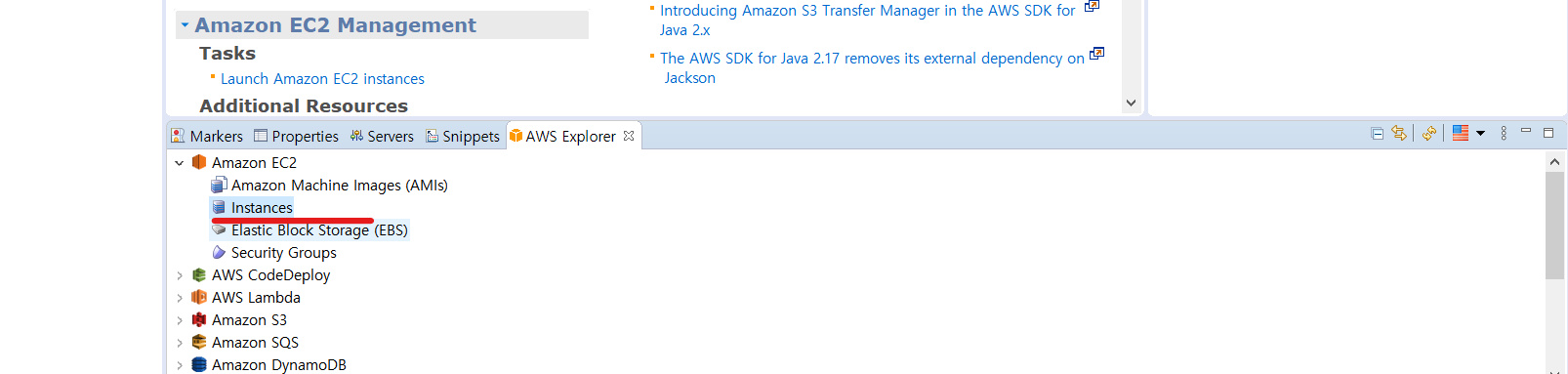
Task: Collapse the Amazon EC2 Management section
Action: pyautogui.click(x=185, y=25)
